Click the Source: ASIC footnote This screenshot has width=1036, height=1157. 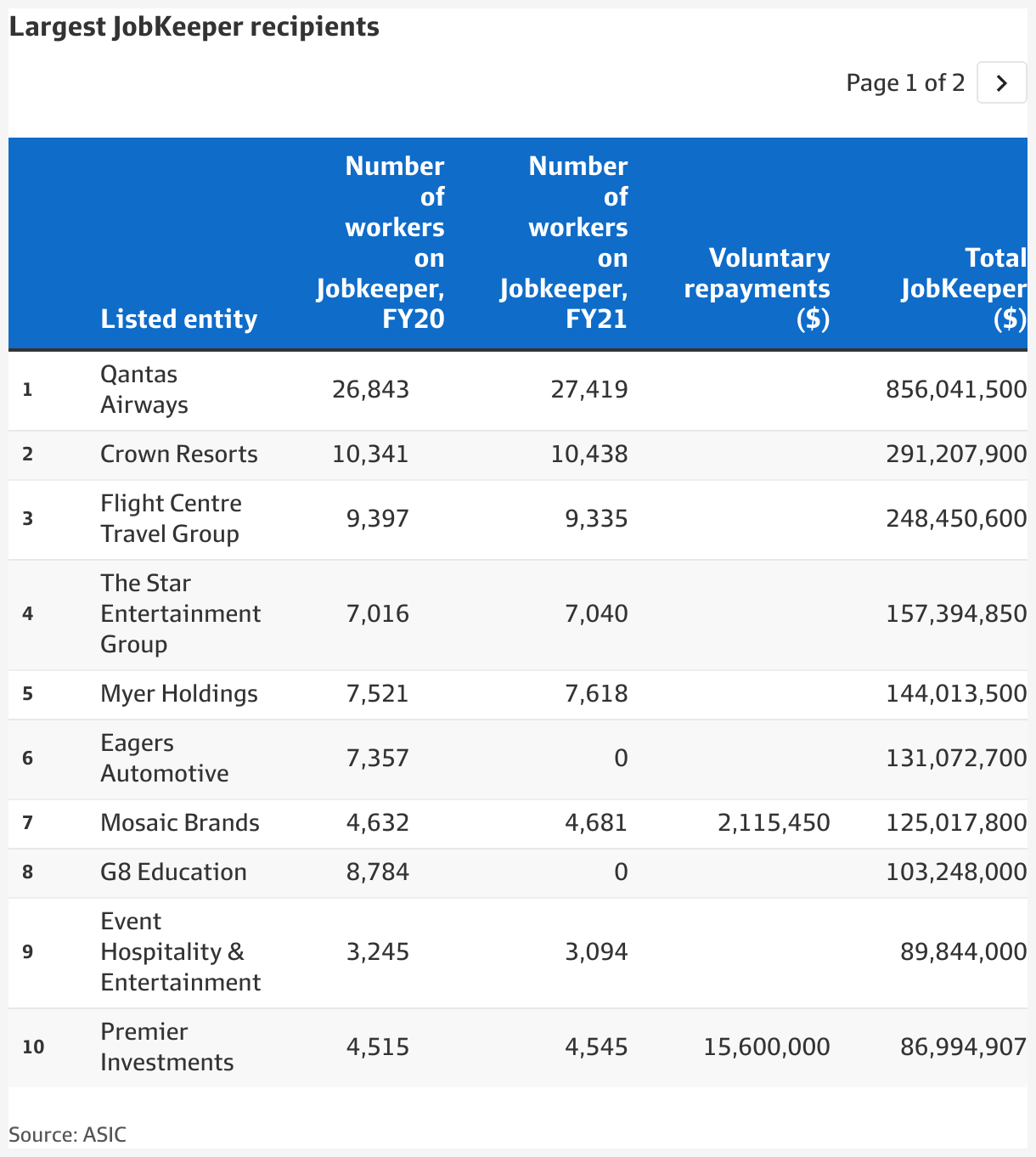pyautogui.click(x=67, y=1135)
